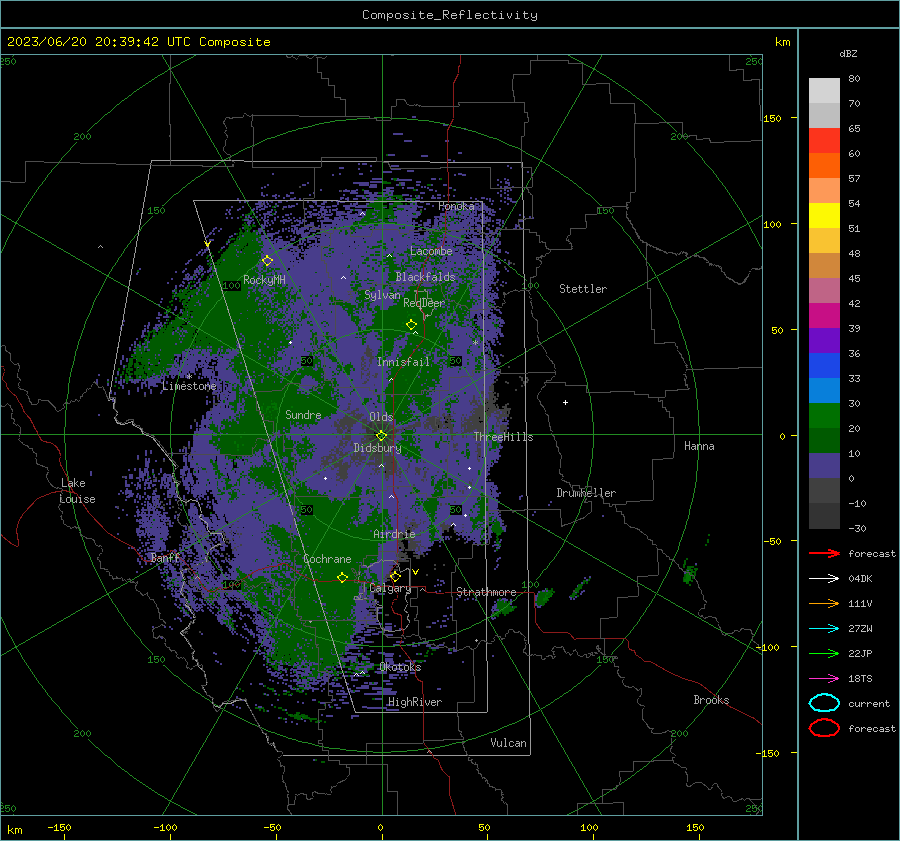Pick yellow 51-54 dBZ color swatch
900x841 pixels.
[824, 216]
